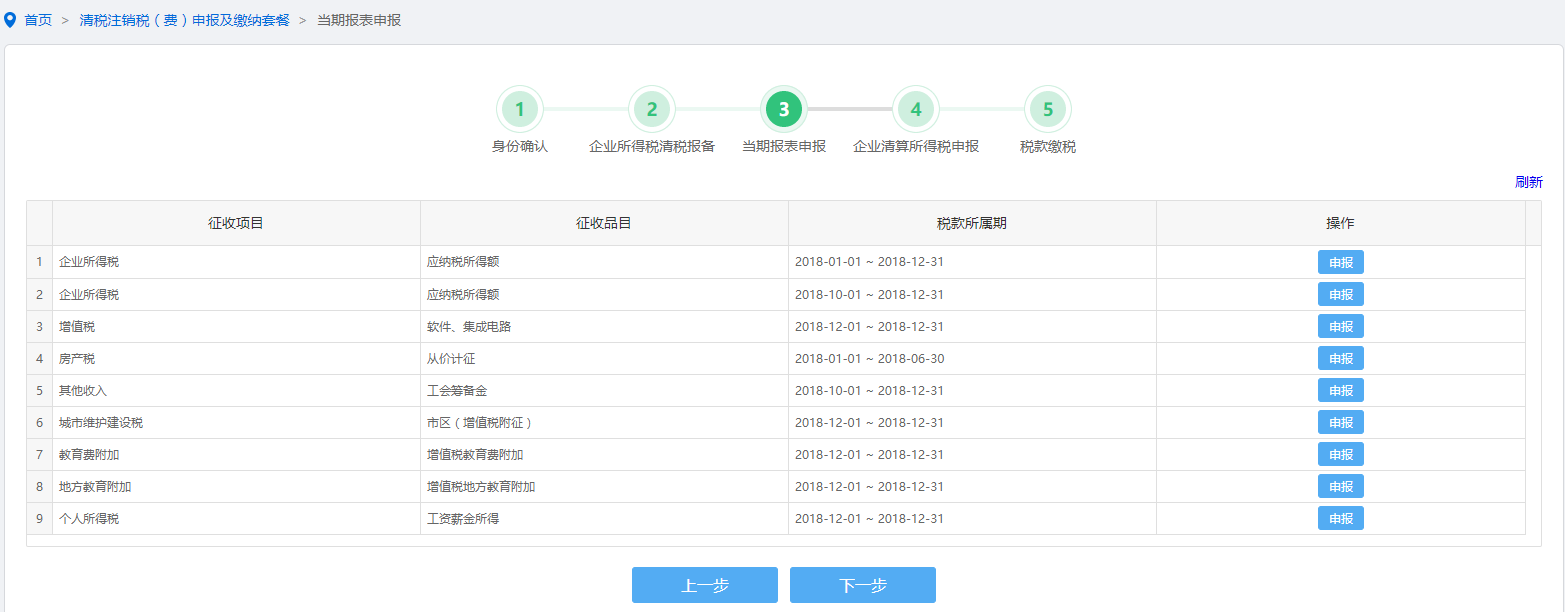Click 申报 for 其他收入 工会筹备金 row
The width and height of the screenshot is (1565, 612).
(x=1340, y=390)
